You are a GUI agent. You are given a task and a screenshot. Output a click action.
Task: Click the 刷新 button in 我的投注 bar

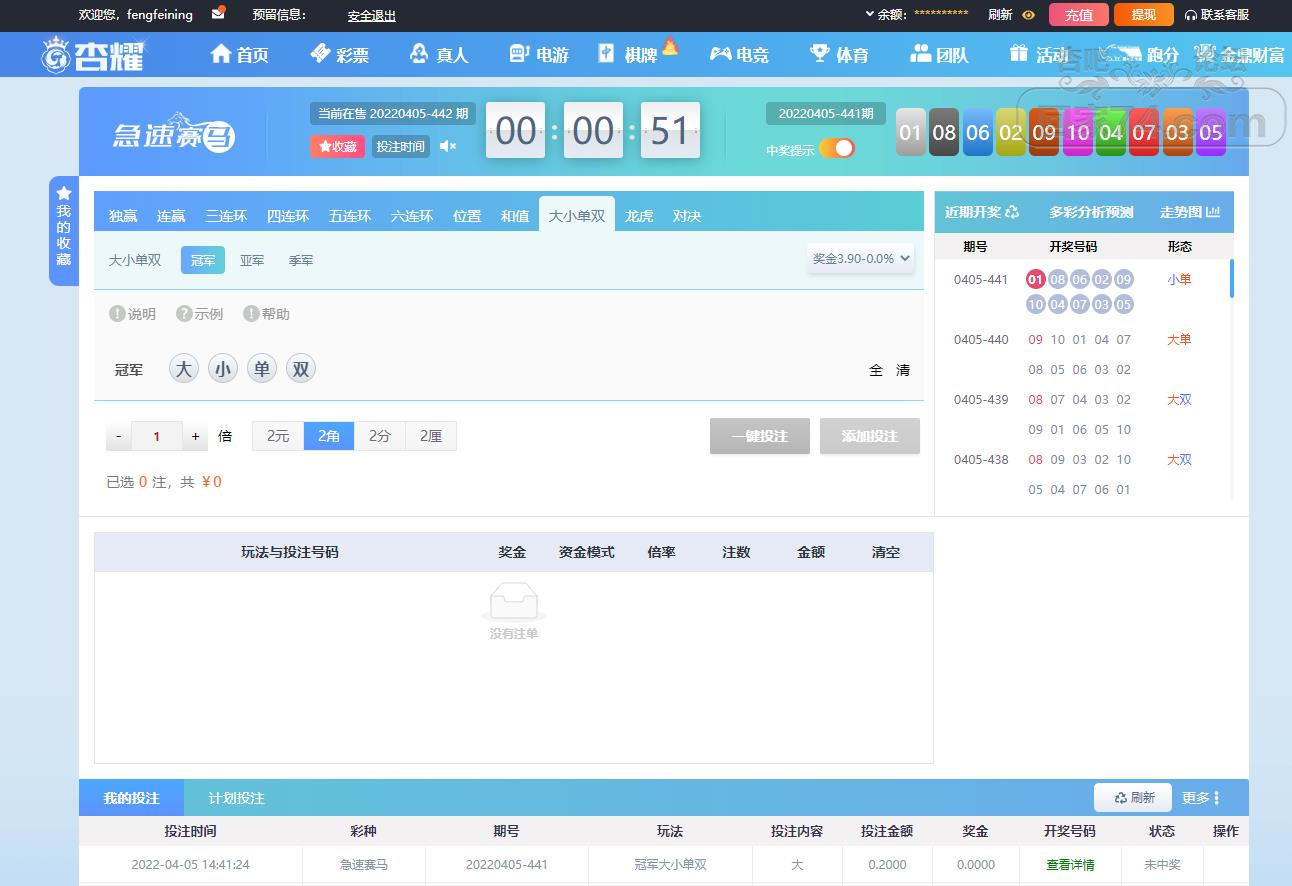[x=1133, y=798]
